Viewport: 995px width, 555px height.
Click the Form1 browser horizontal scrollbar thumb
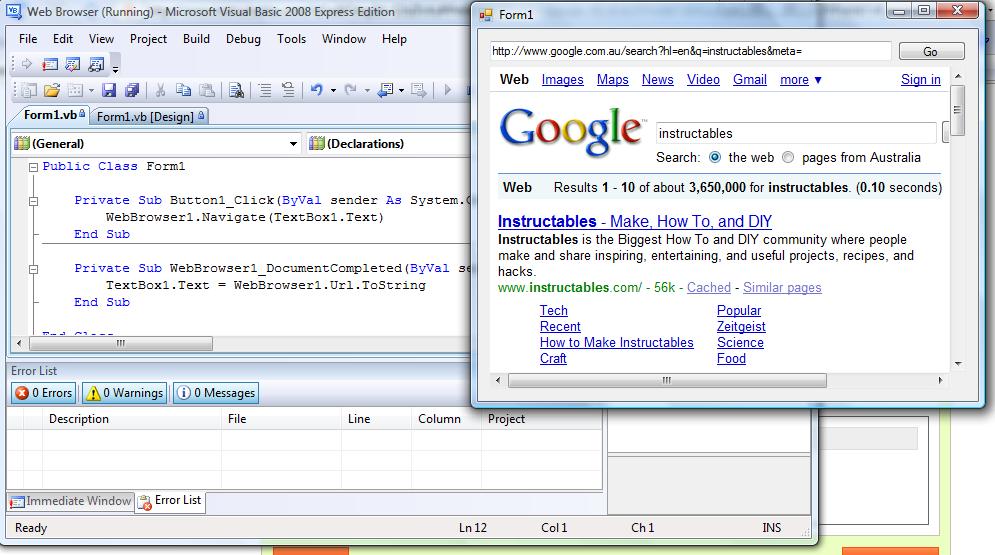point(667,381)
